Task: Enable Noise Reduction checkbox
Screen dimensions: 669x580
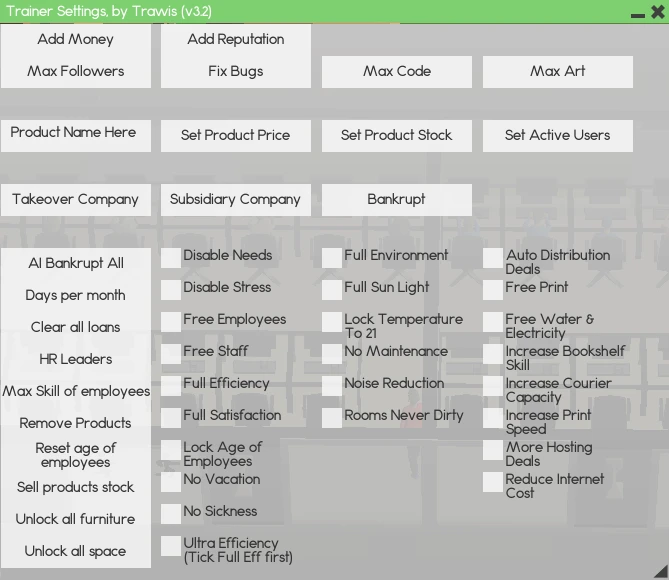Action: click(332, 386)
